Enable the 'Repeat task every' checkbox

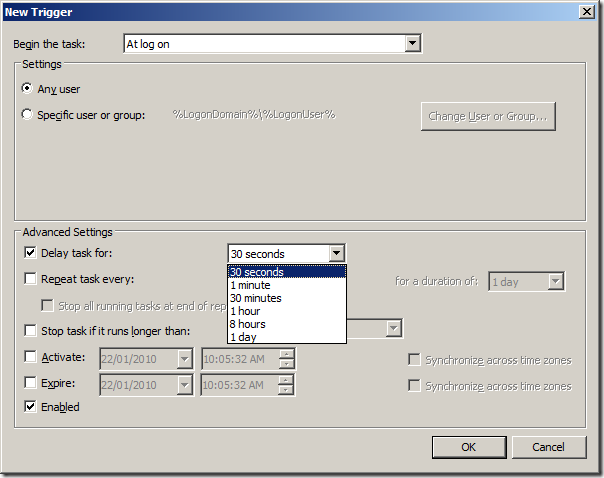29,279
